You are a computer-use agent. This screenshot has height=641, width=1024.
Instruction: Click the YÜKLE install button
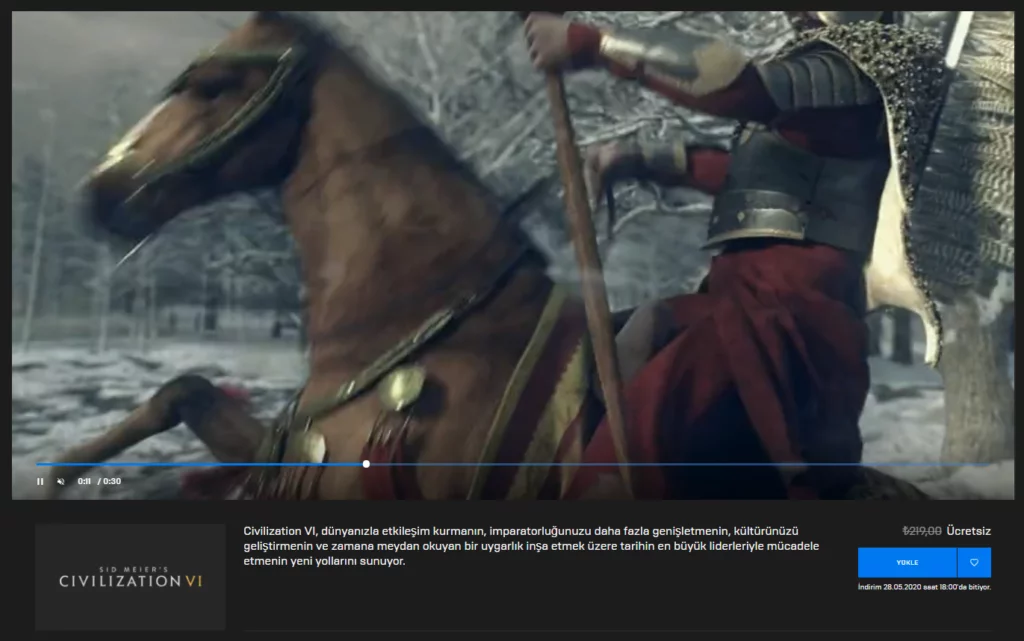pyautogui.click(x=907, y=562)
